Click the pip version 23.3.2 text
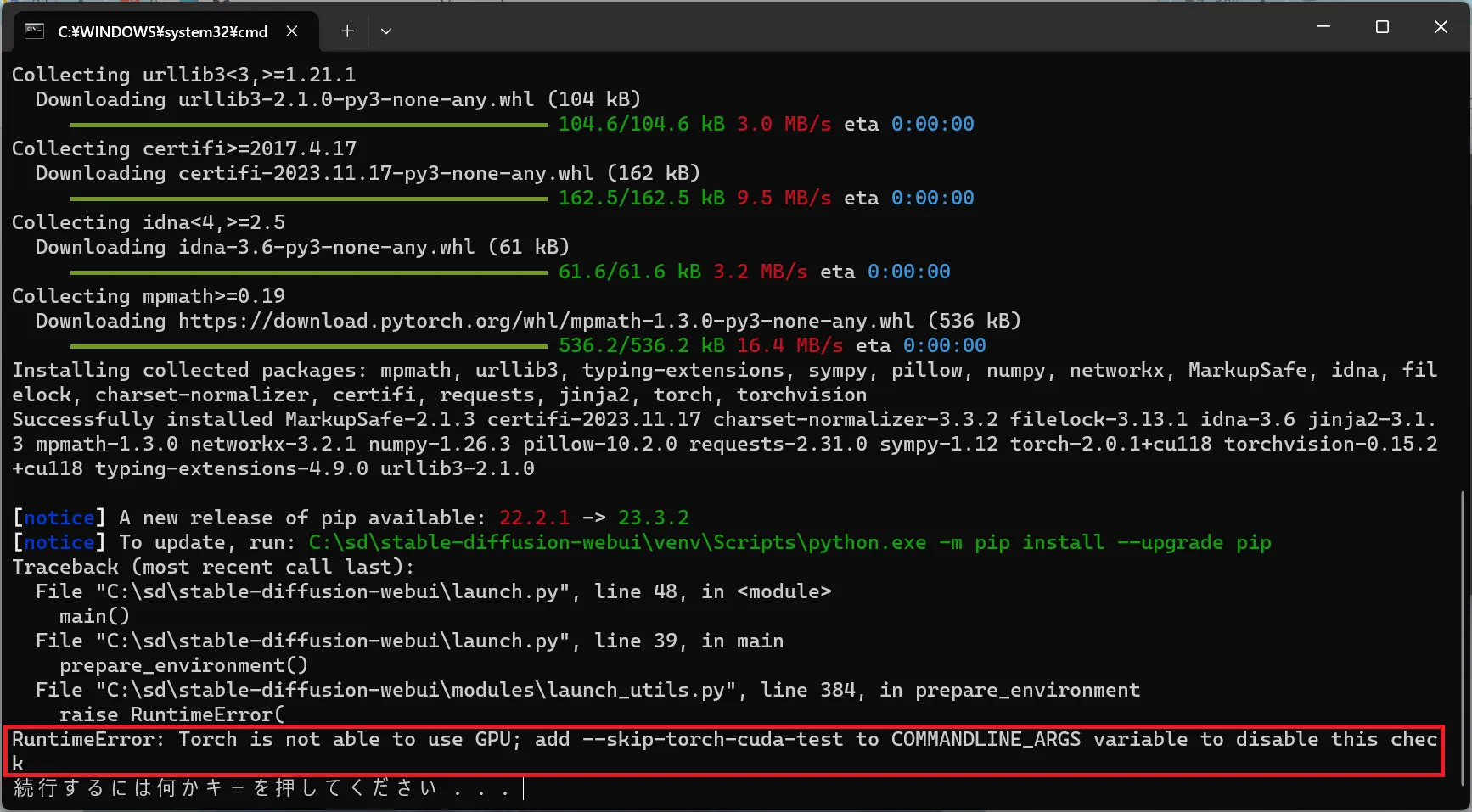 [x=653, y=518]
